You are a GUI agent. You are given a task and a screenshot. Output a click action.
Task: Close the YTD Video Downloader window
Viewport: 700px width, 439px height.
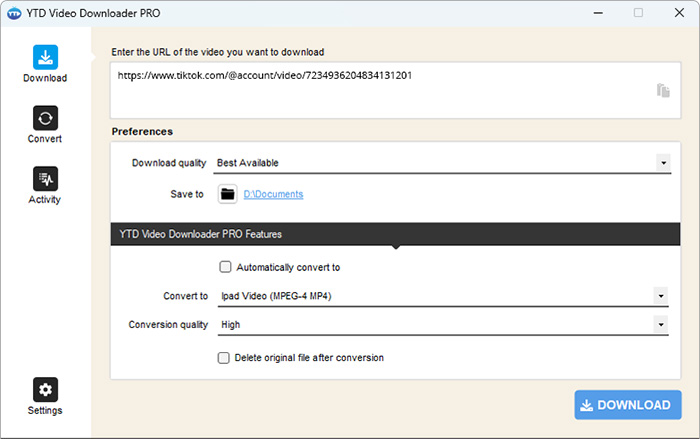click(679, 13)
